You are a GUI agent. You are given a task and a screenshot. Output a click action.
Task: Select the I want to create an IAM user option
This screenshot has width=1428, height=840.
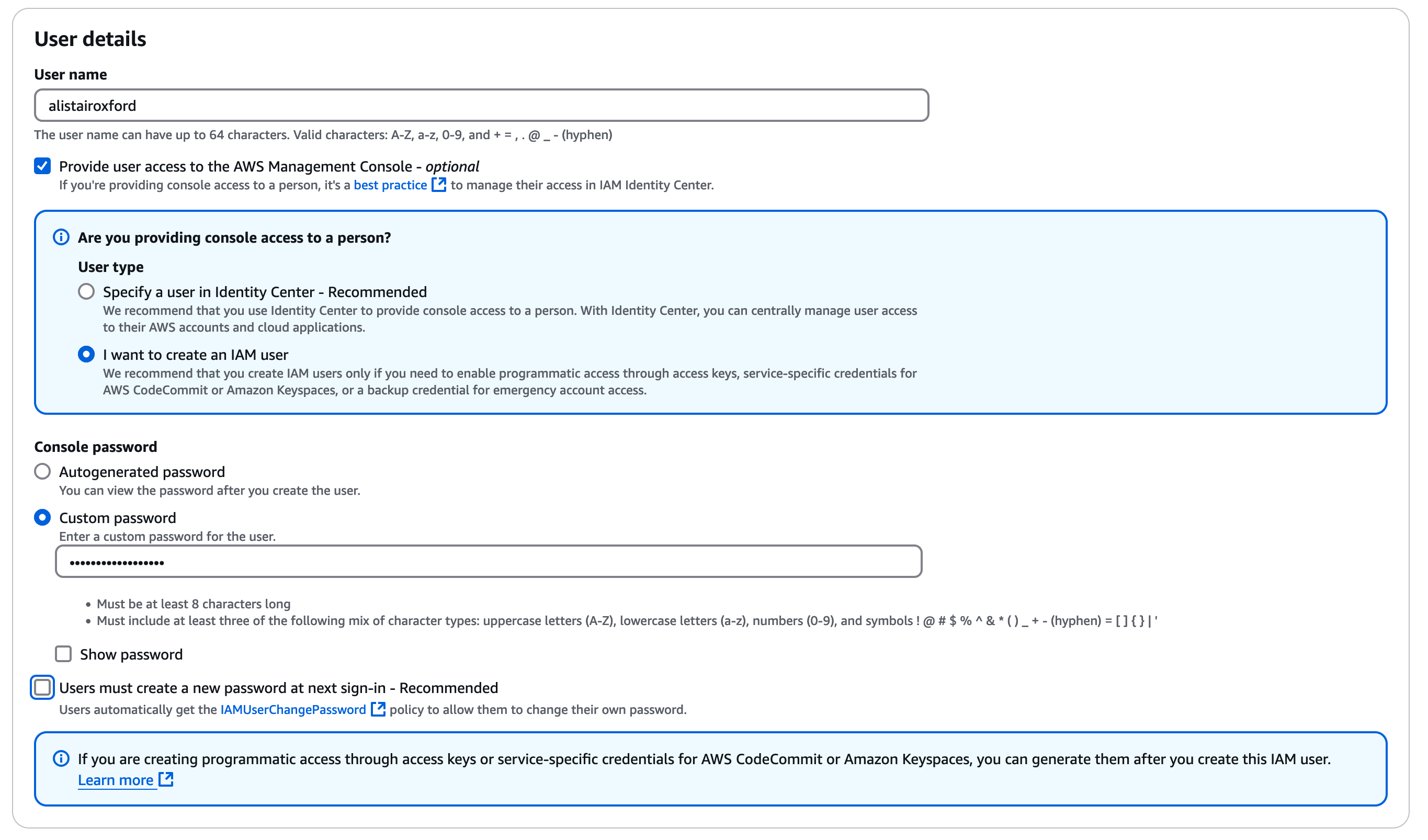click(x=86, y=354)
